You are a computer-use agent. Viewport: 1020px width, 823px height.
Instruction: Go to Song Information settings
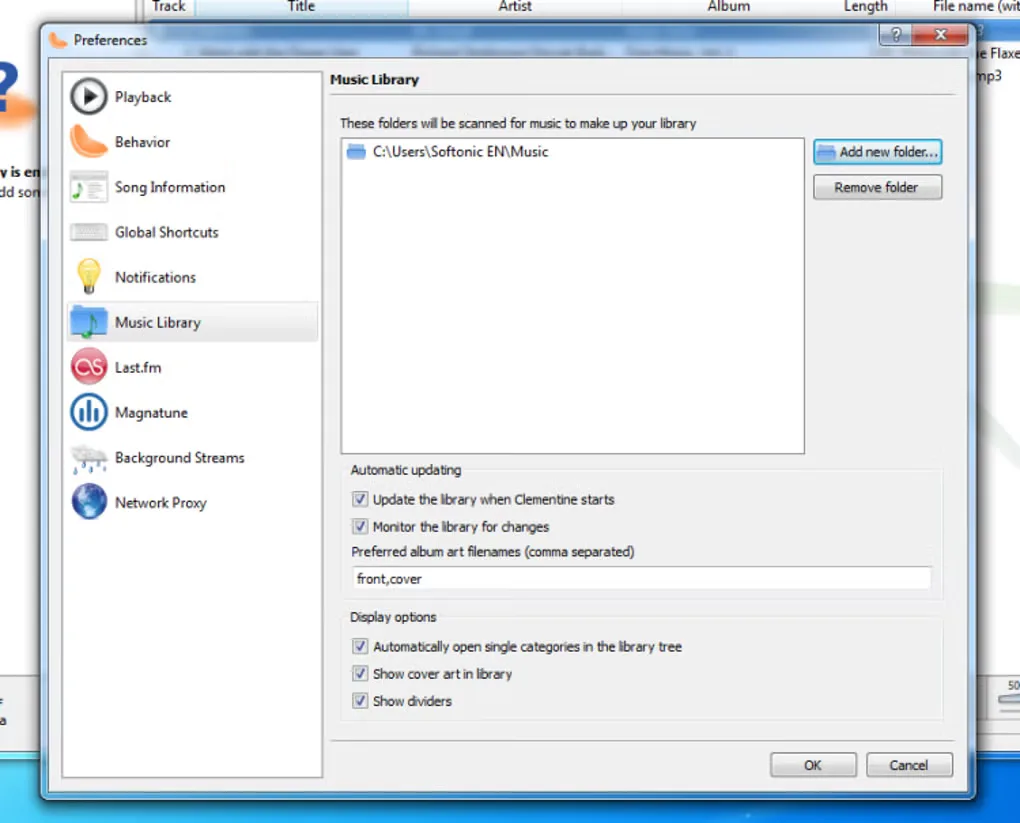170,187
